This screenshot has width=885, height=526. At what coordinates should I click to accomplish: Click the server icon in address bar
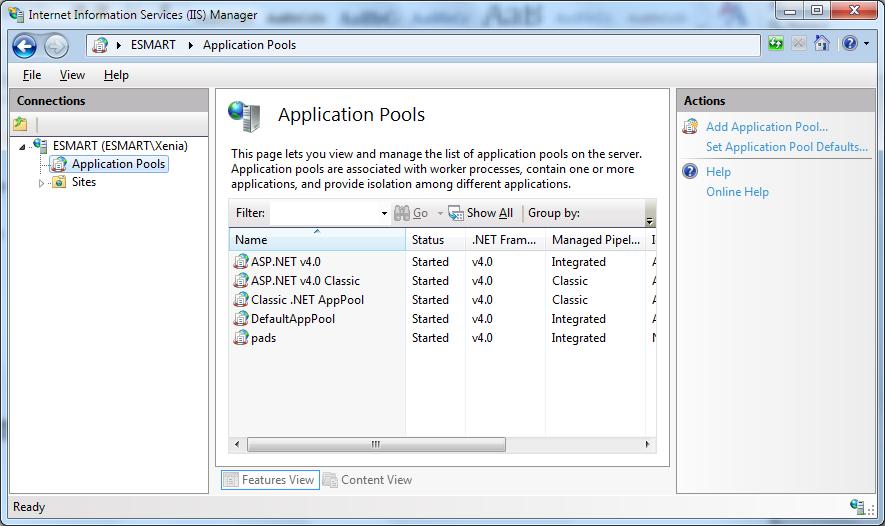pos(100,45)
